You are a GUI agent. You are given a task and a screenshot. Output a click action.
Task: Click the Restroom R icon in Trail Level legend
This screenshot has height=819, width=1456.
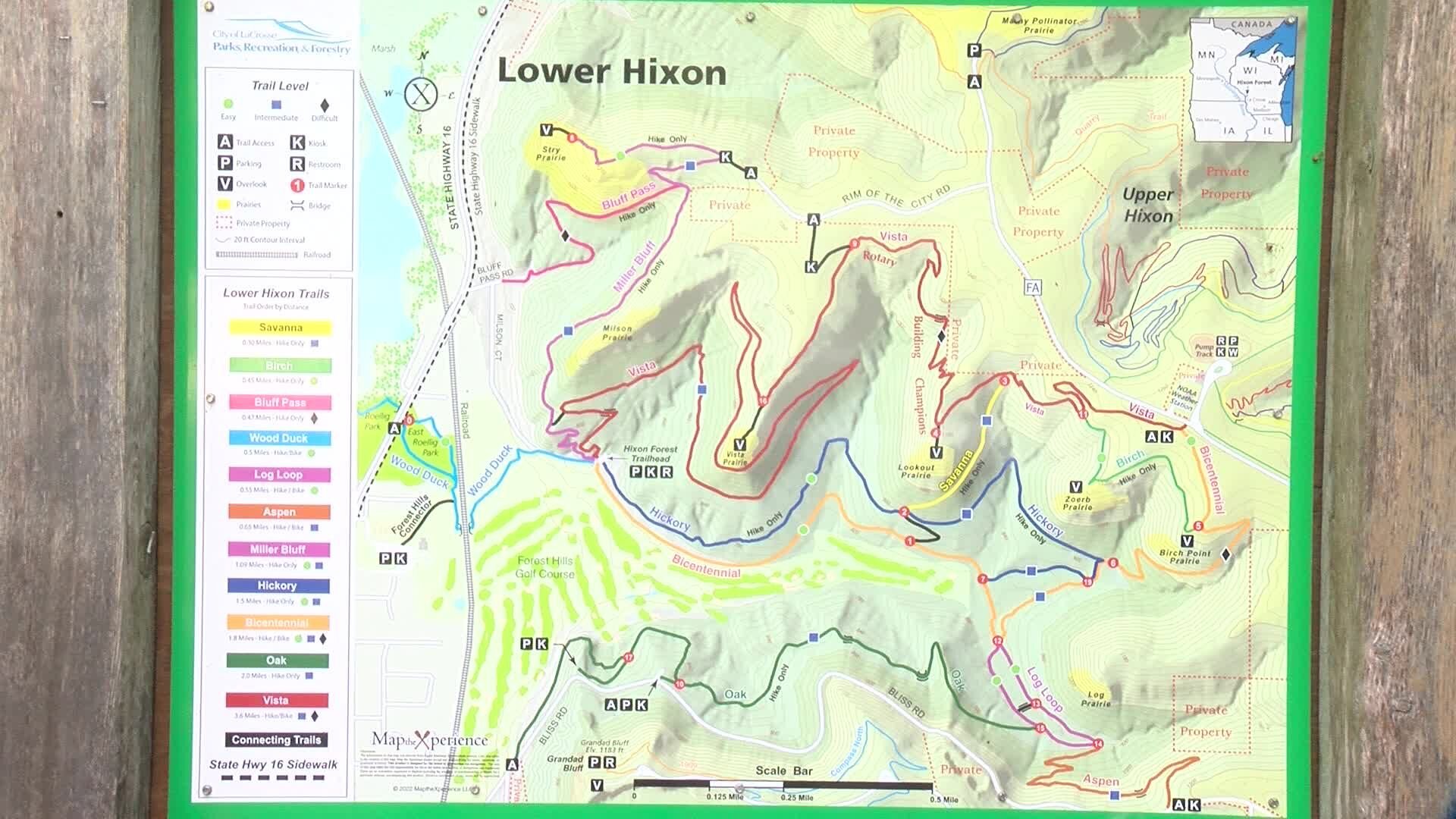[297, 164]
